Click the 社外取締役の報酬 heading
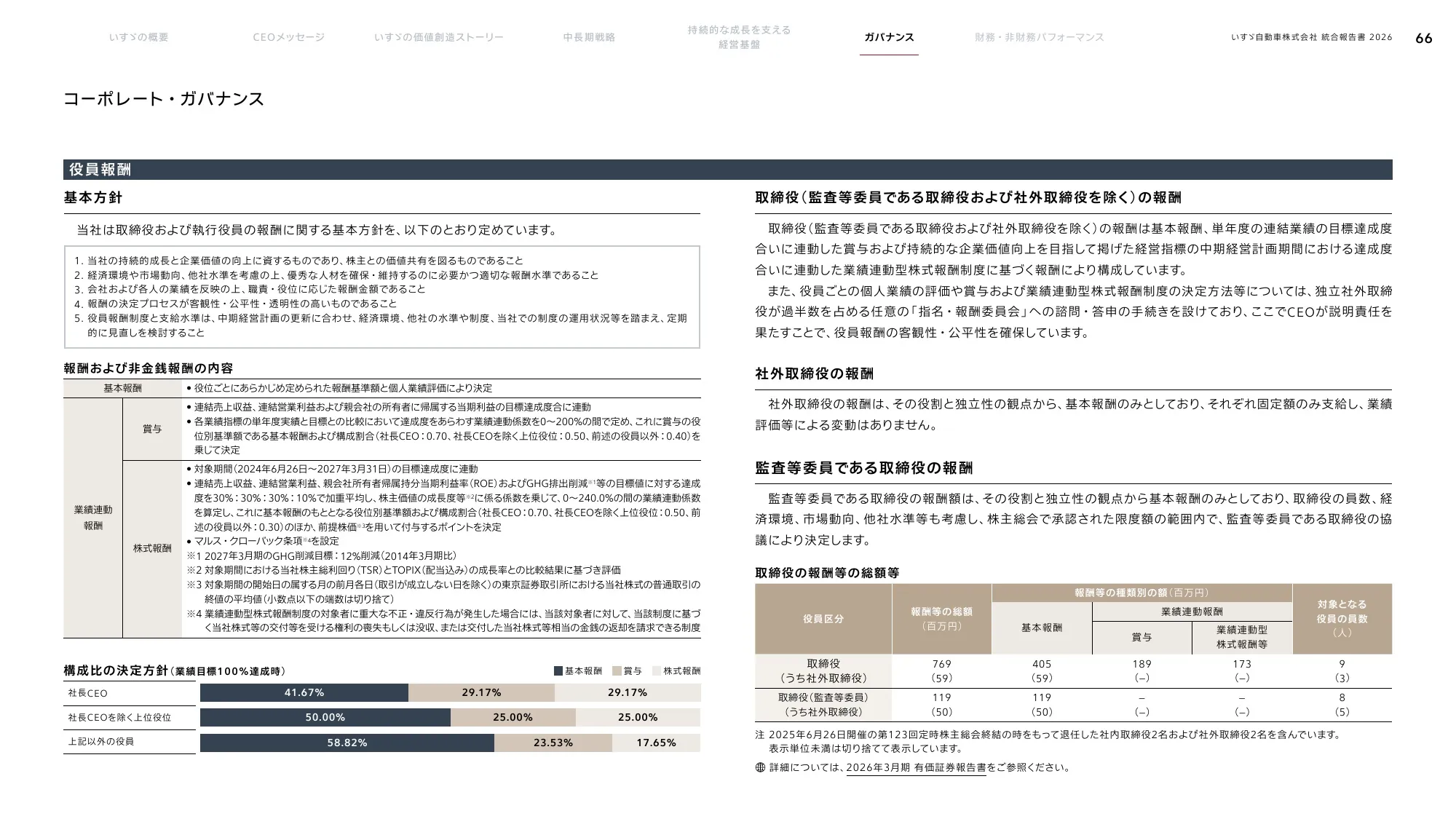This screenshot has width=1456, height=819. pos(815,373)
